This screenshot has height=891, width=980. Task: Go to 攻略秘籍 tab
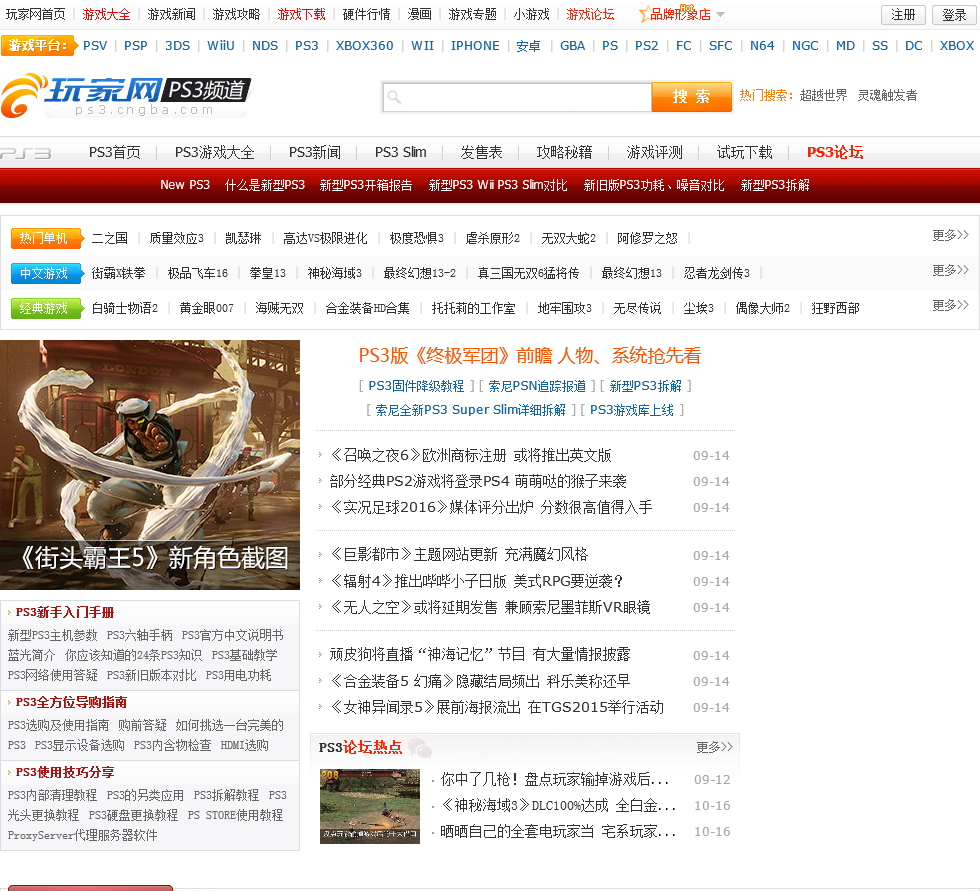pos(564,152)
